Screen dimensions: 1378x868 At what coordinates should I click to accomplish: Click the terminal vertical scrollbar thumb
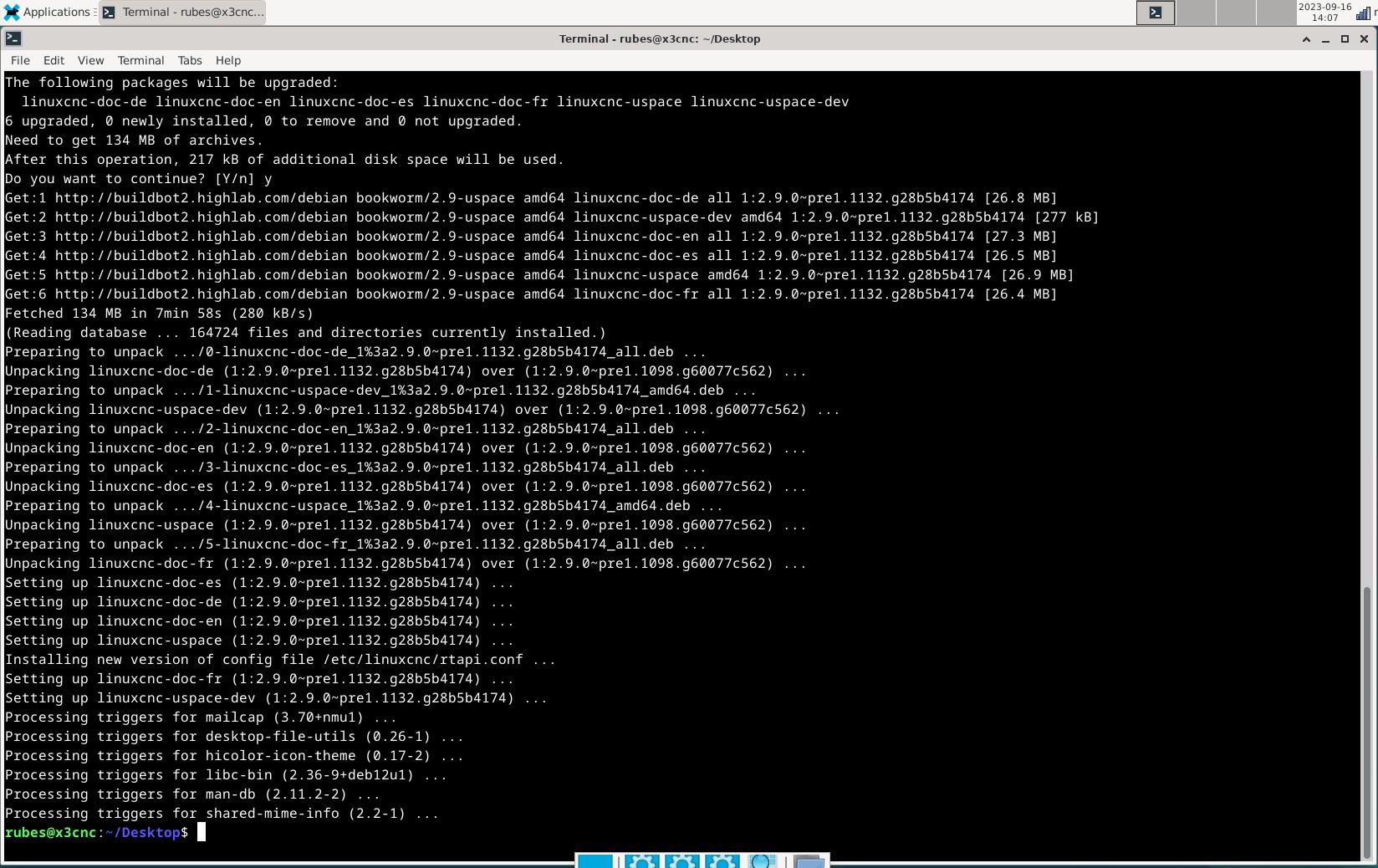click(1368, 722)
